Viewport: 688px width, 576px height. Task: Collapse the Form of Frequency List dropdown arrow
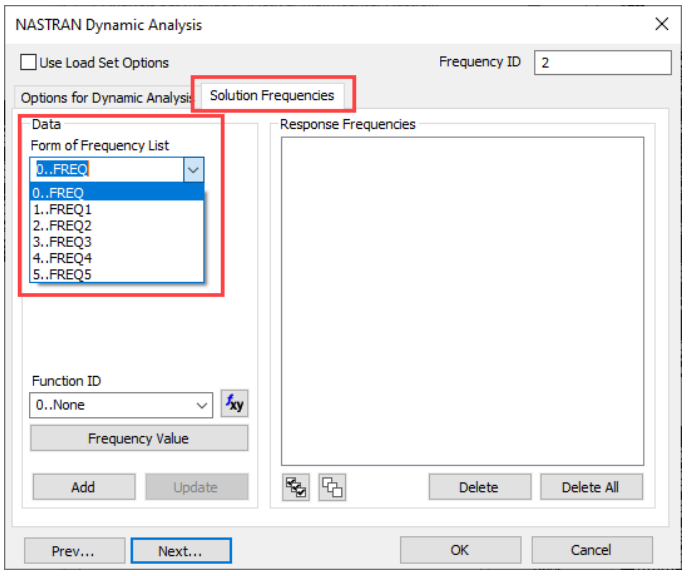click(x=194, y=169)
